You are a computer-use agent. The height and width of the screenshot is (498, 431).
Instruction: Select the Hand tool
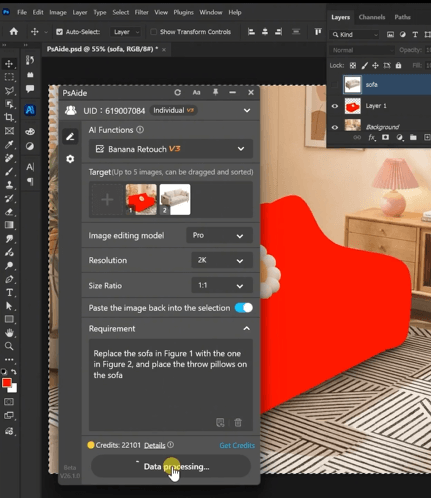coord(9,333)
